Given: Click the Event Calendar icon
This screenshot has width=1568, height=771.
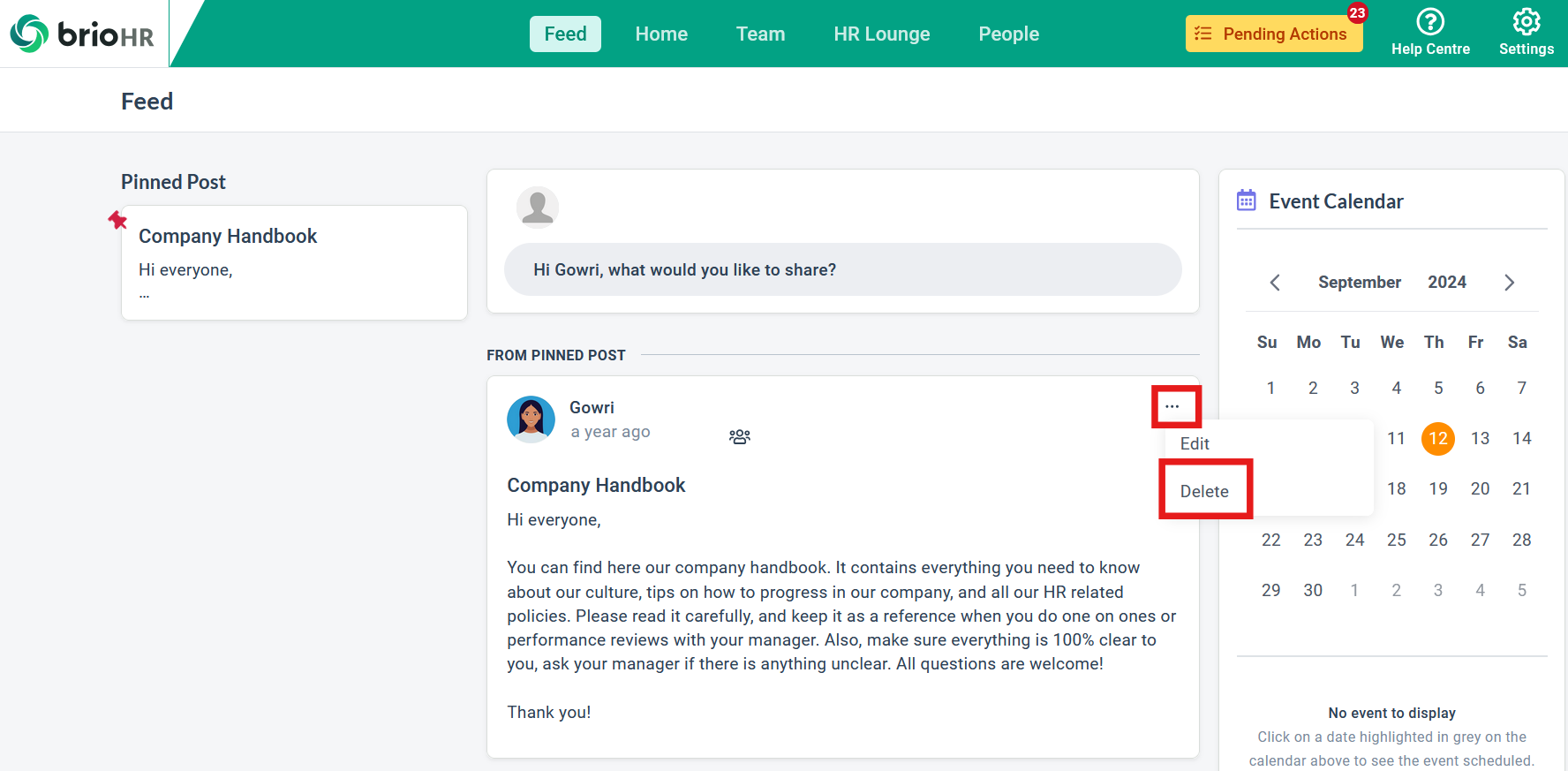Looking at the screenshot, I should (x=1247, y=200).
